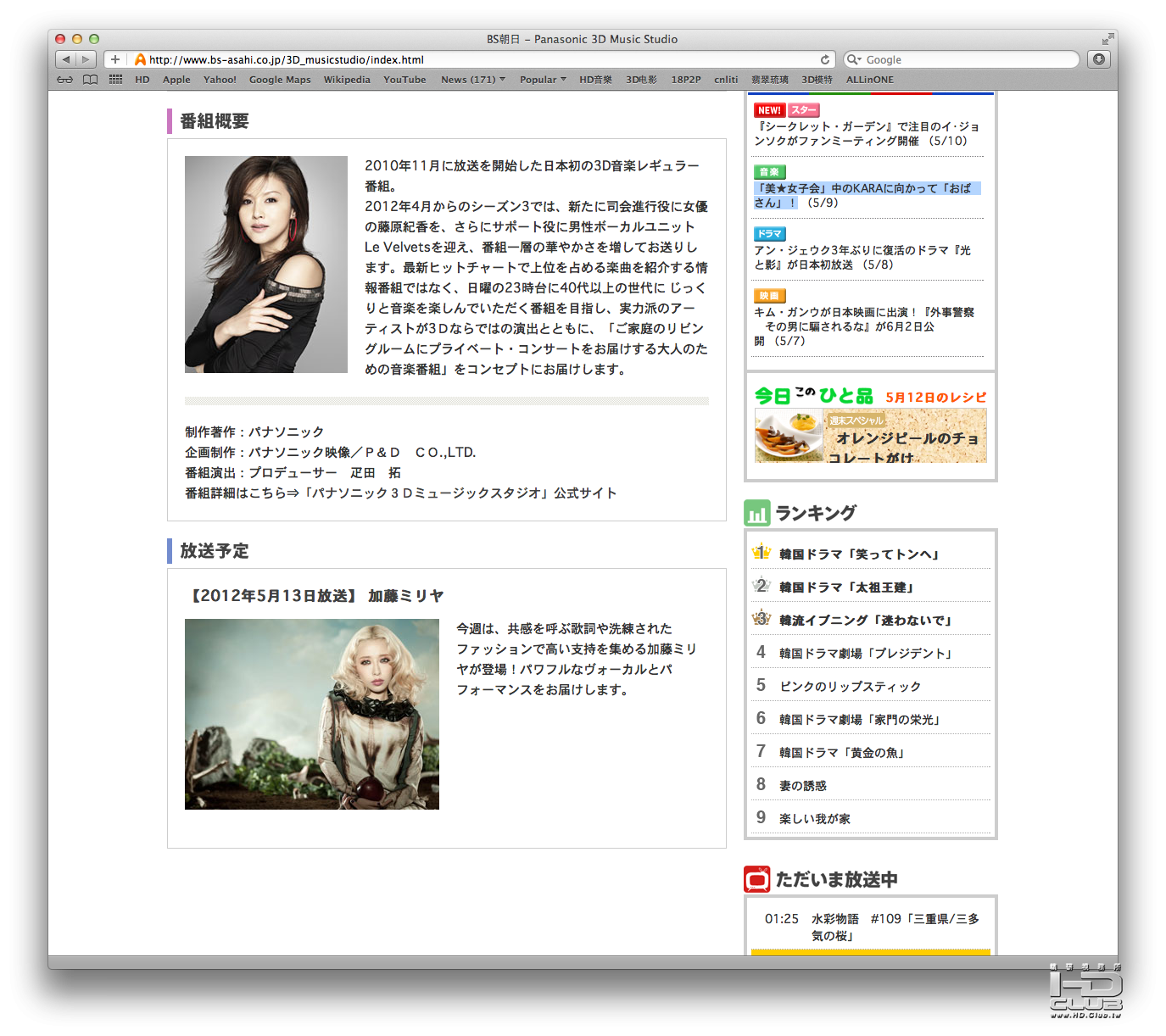Go back with the Back arrow button
Screen dimensions: 1166x1036
click(66, 59)
